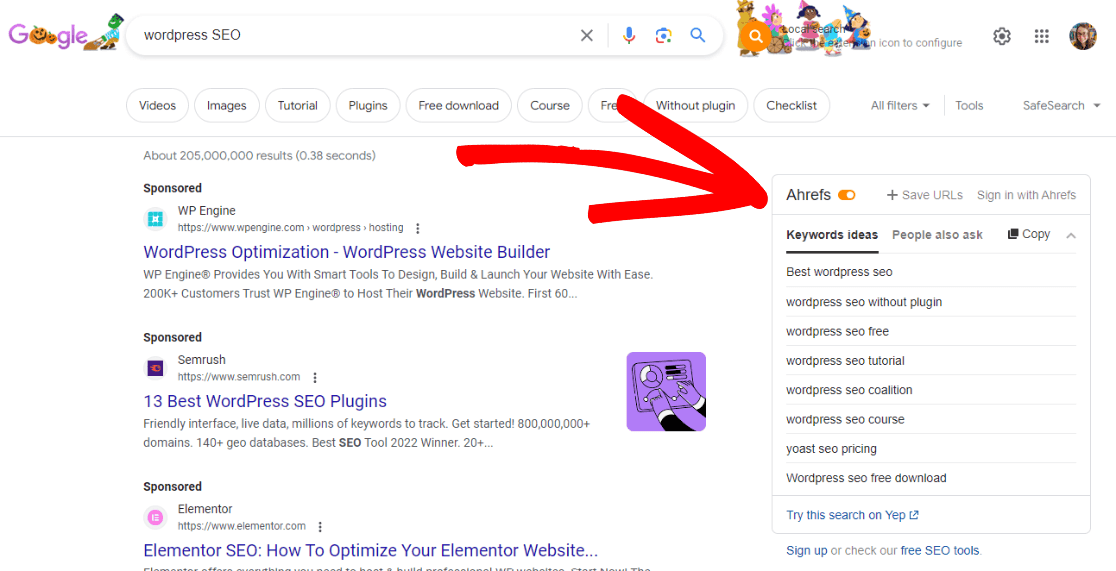The height and width of the screenshot is (571, 1116).
Task: Switch to People also ask tab
Action: (x=937, y=235)
